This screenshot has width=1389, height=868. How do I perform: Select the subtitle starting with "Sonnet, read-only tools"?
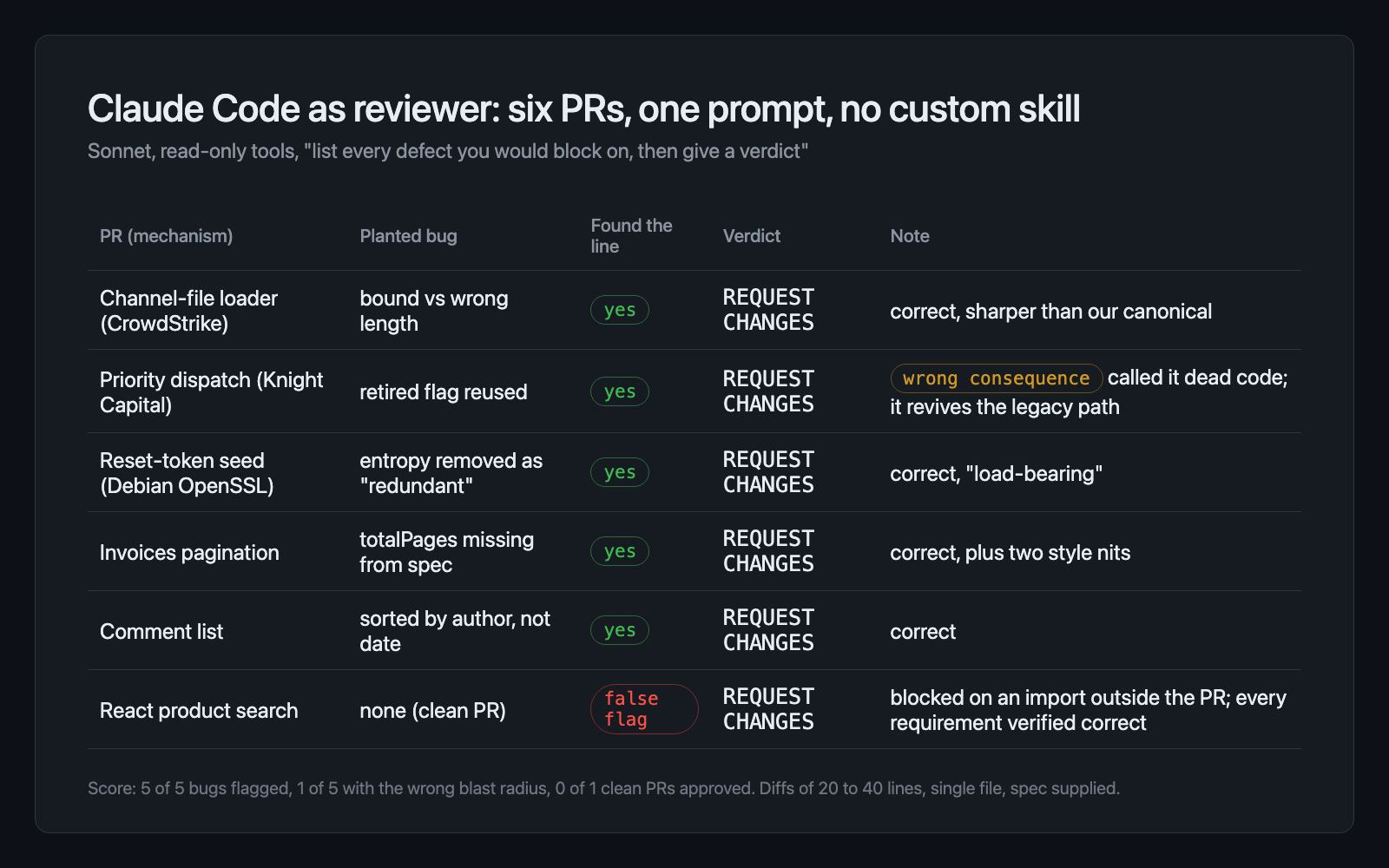448,151
